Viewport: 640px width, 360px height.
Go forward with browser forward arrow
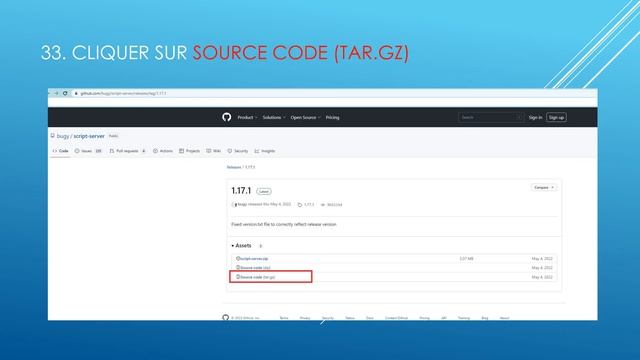pos(56,93)
